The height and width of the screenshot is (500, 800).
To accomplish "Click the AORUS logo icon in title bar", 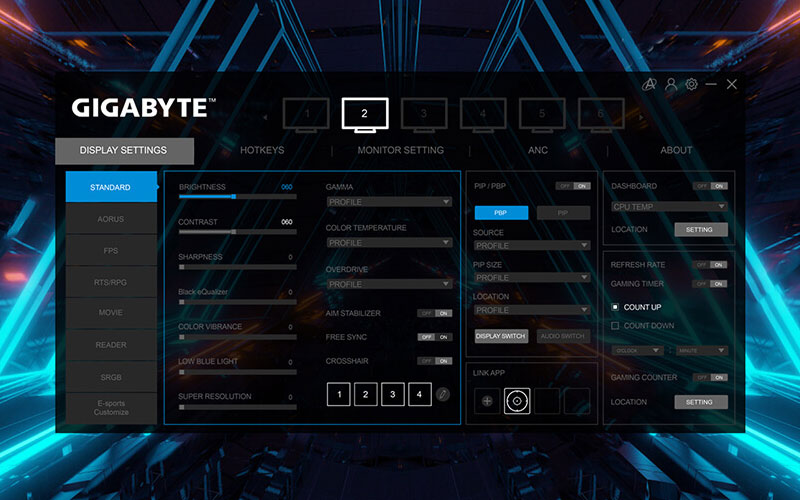I will 650,85.
